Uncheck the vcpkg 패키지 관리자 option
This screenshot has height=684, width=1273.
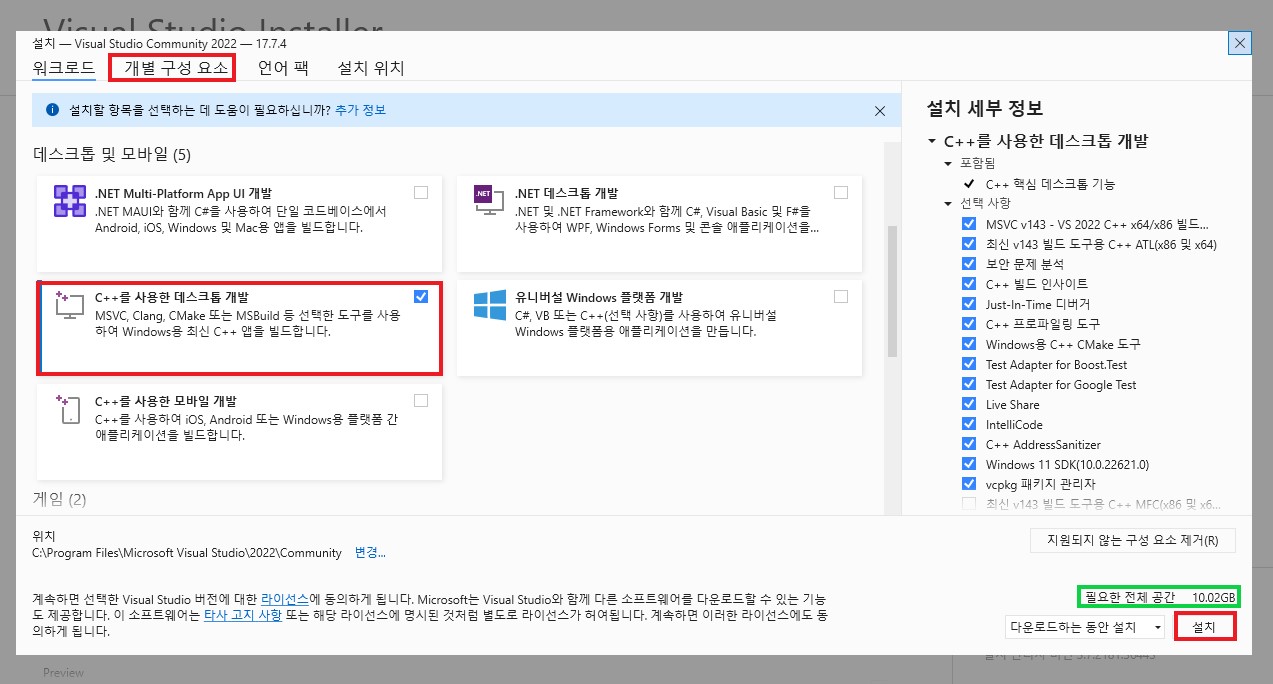[969, 484]
